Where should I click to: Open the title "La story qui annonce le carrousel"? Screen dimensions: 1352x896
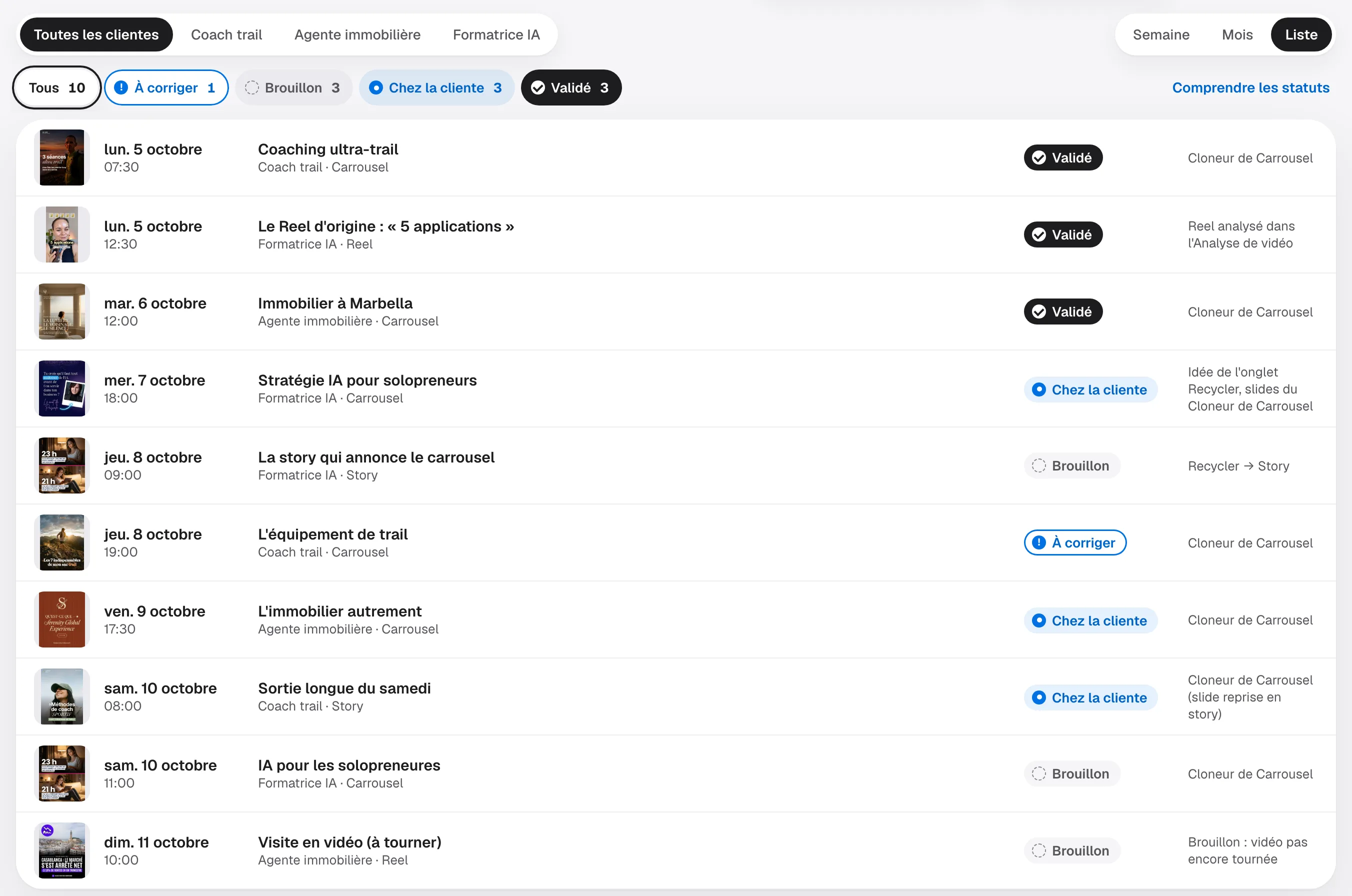[376, 457]
